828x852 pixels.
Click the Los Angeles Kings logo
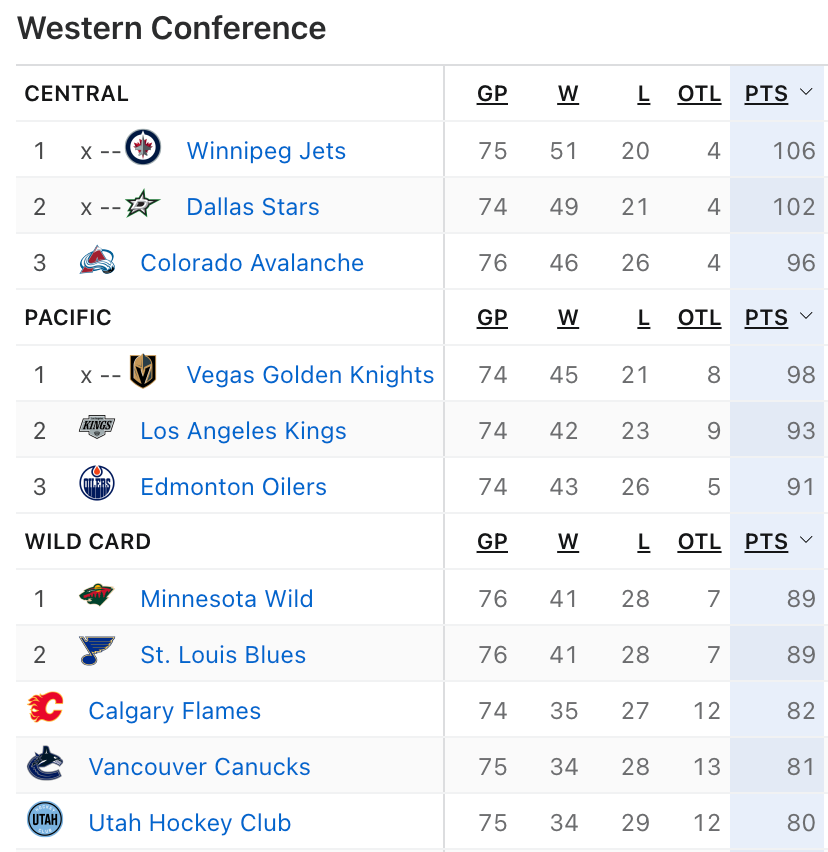pos(97,427)
